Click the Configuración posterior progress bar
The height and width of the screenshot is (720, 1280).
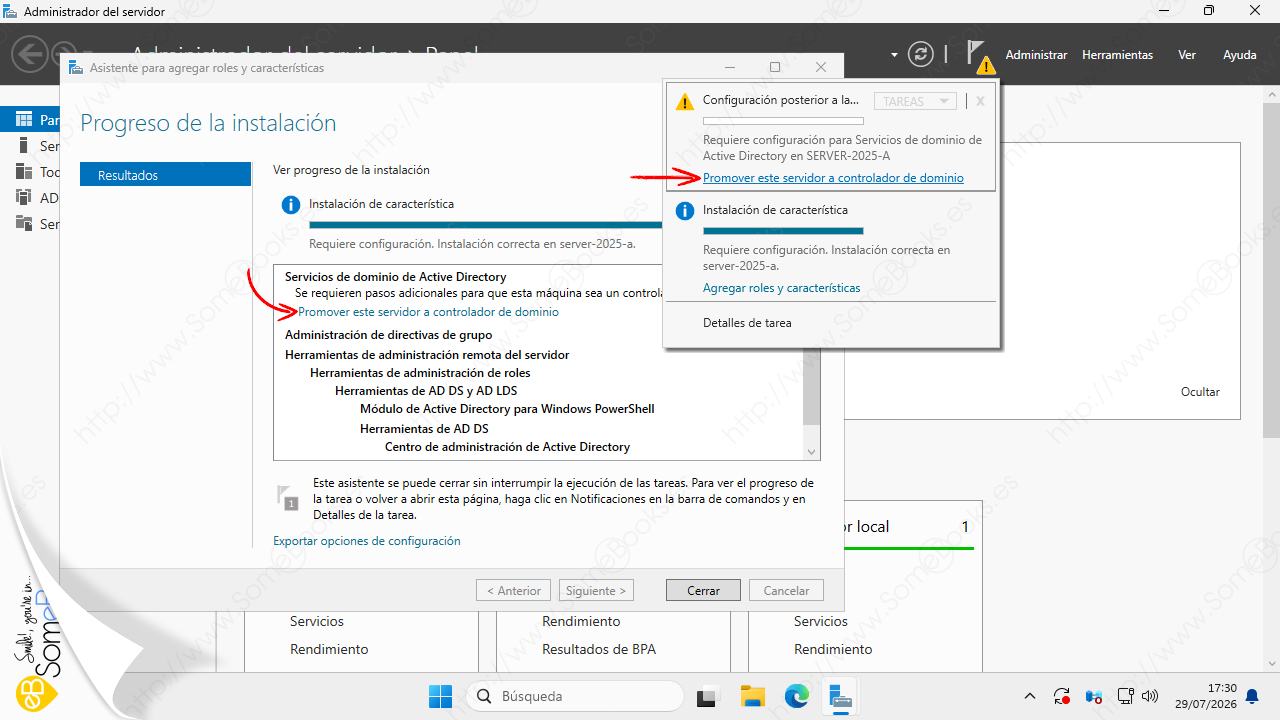point(783,121)
